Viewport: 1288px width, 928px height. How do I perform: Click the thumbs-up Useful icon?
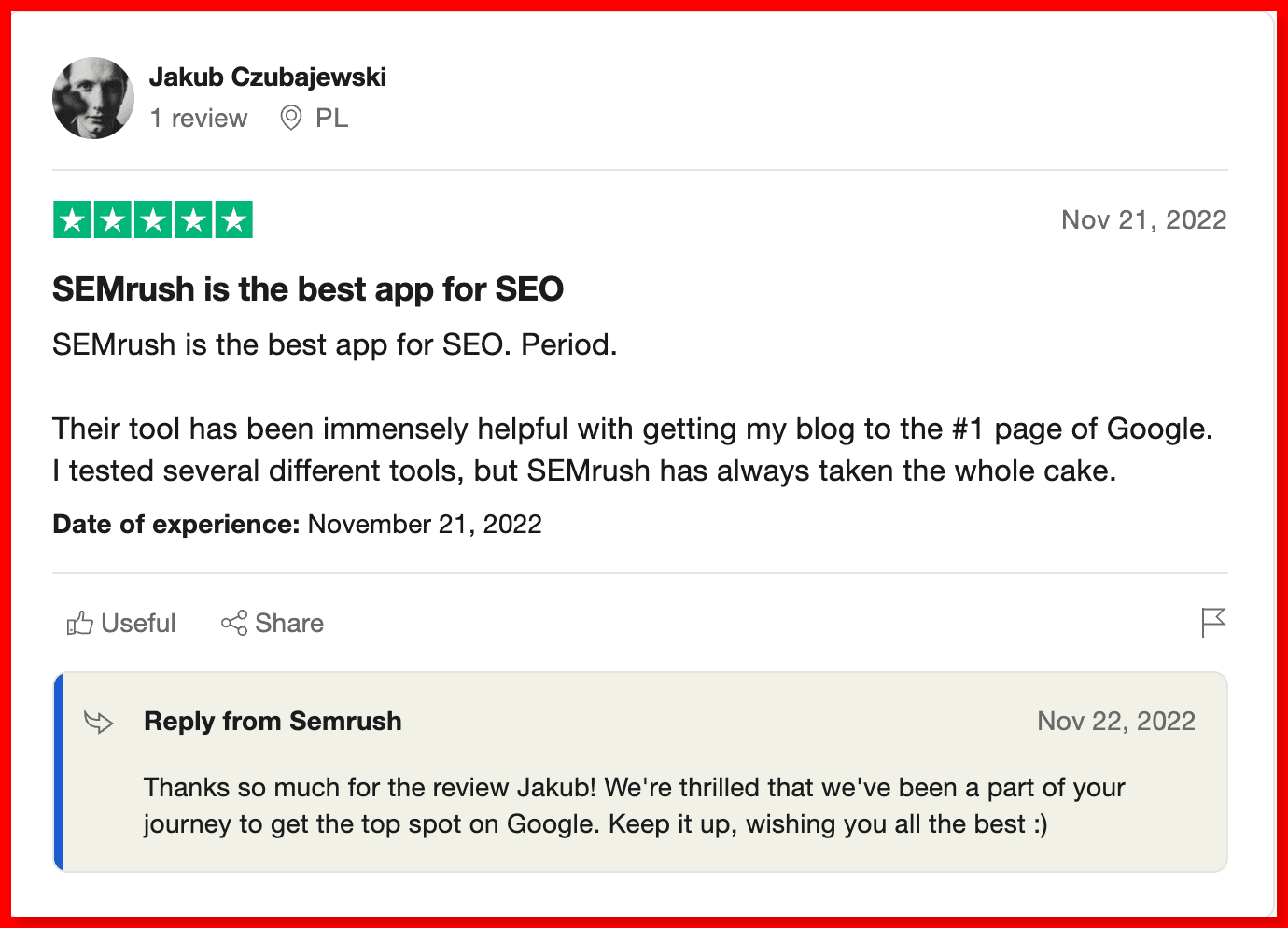[80, 623]
